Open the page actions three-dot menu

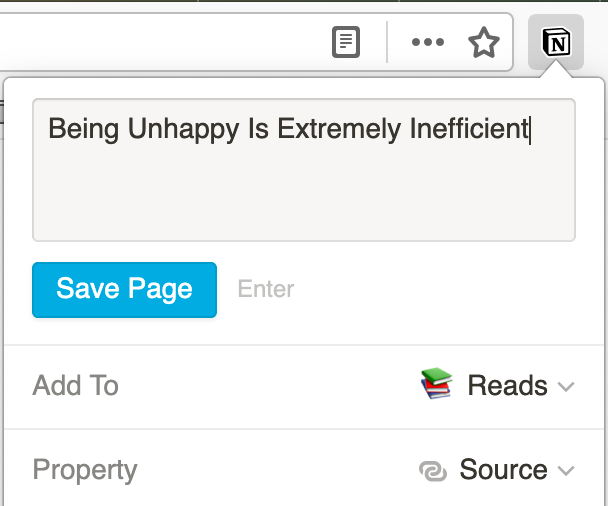(428, 42)
